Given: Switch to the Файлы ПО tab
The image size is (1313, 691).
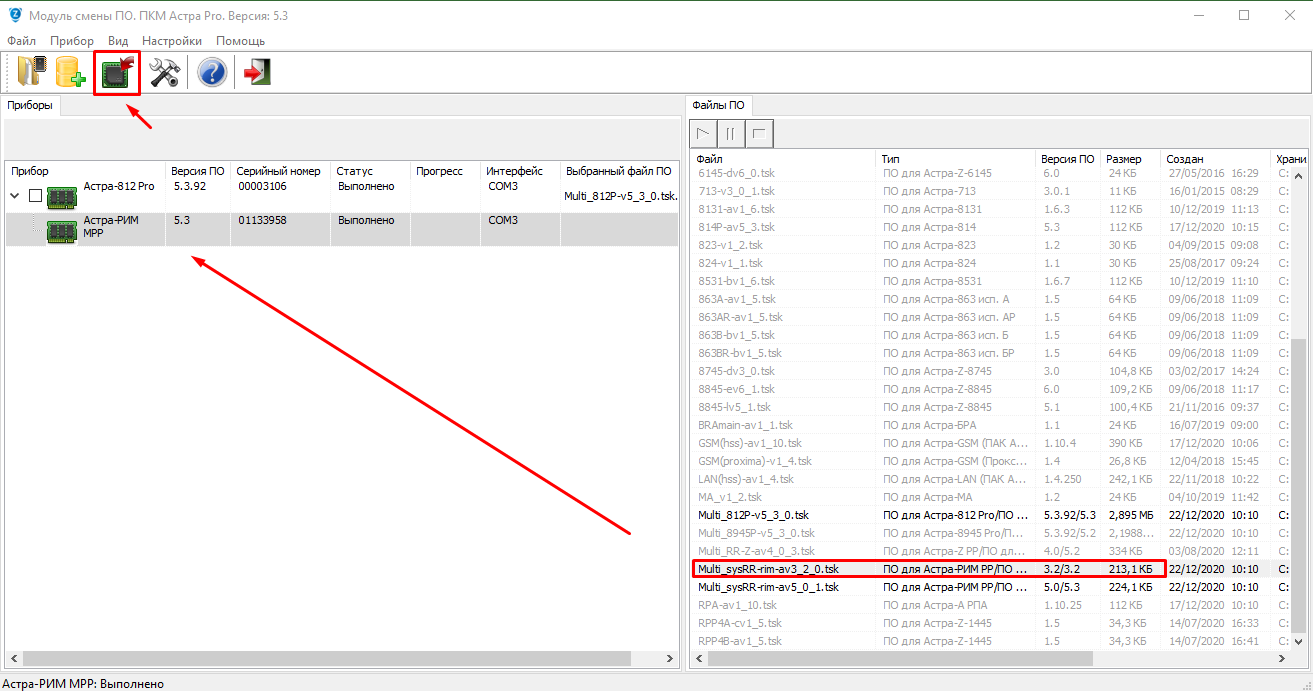Looking at the screenshot, I should click(x=718, y=105).
